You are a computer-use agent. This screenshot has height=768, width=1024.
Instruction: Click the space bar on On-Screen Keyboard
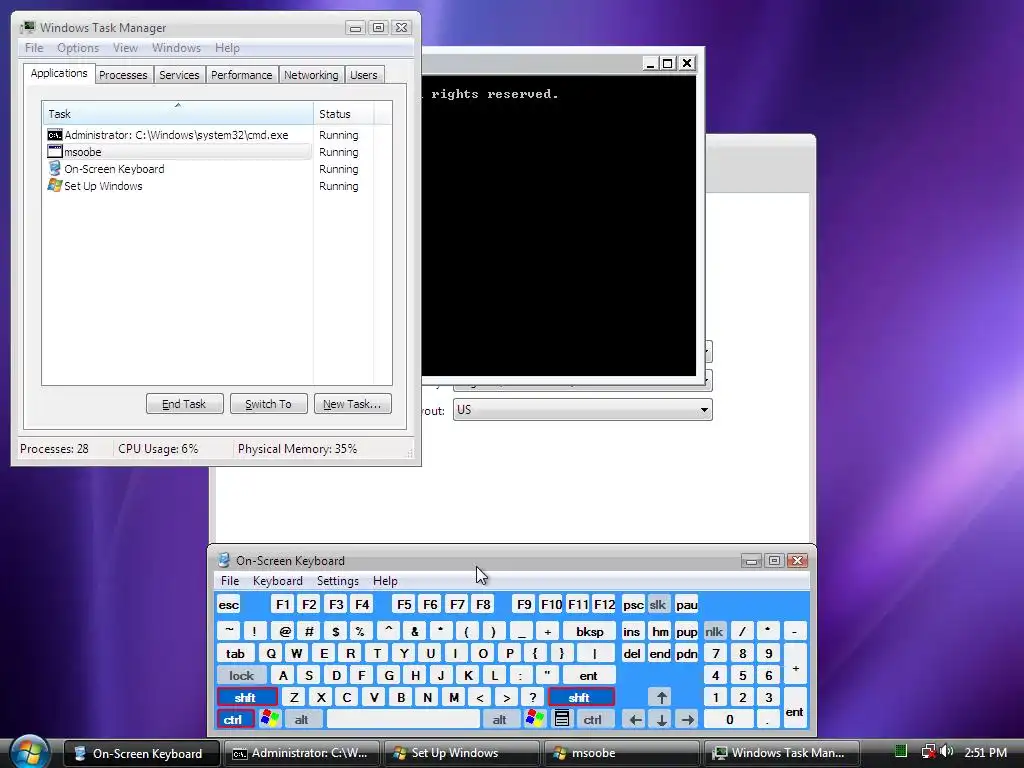pyautogui.click(x=403, y=720)
